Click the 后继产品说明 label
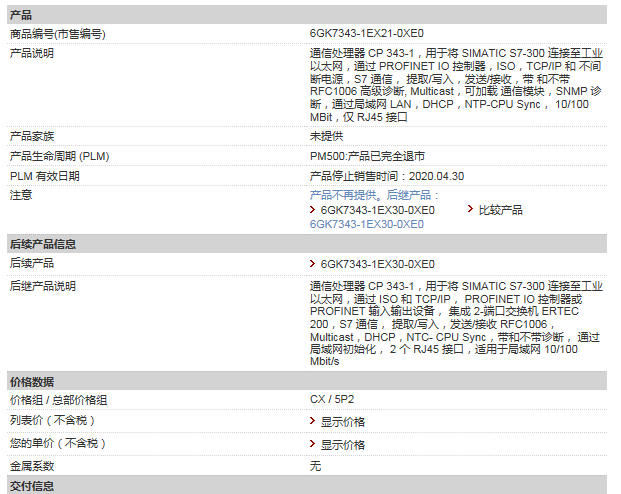Viewport: 621px width, 494px height. tap(43, 286)
